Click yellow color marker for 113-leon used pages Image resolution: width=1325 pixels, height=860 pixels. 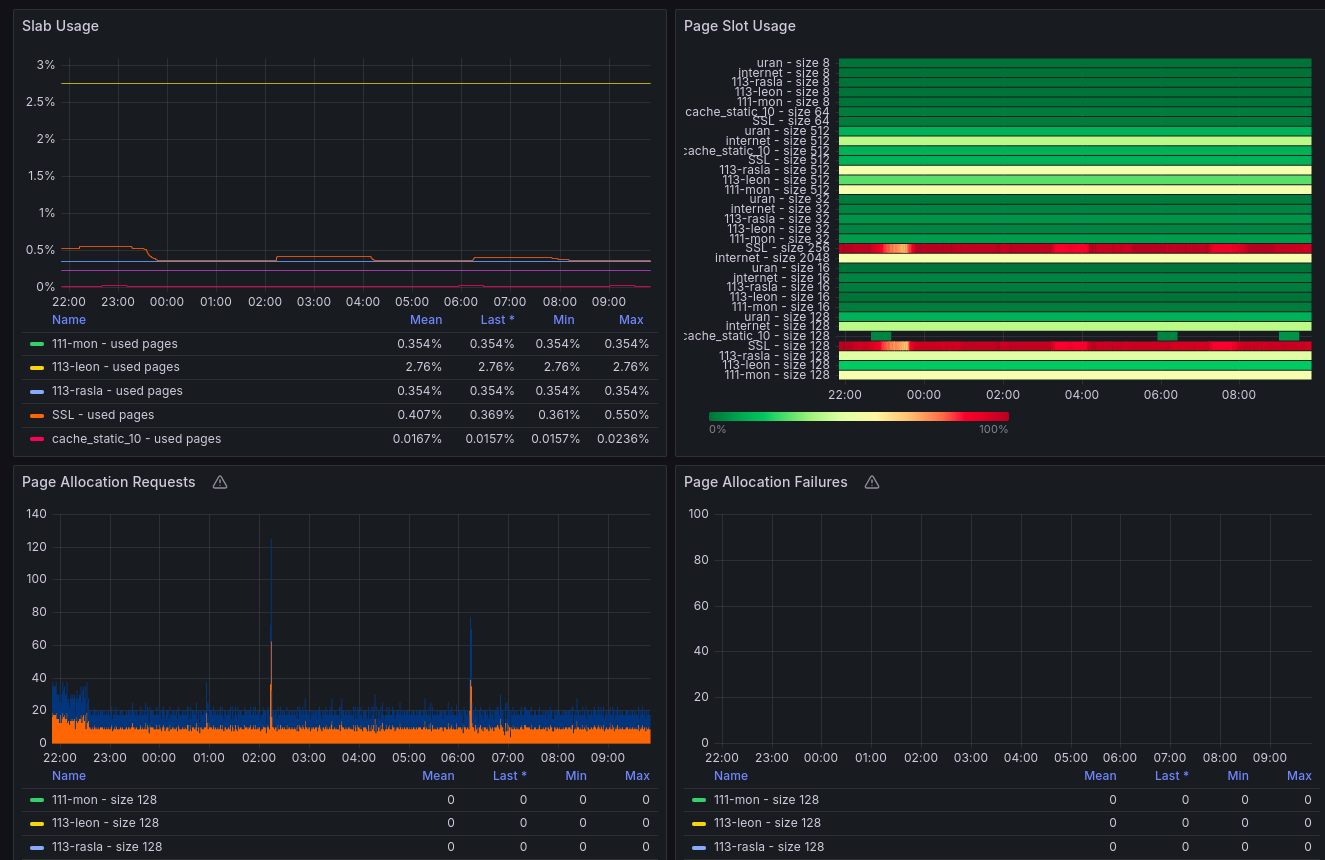(37, 368)
